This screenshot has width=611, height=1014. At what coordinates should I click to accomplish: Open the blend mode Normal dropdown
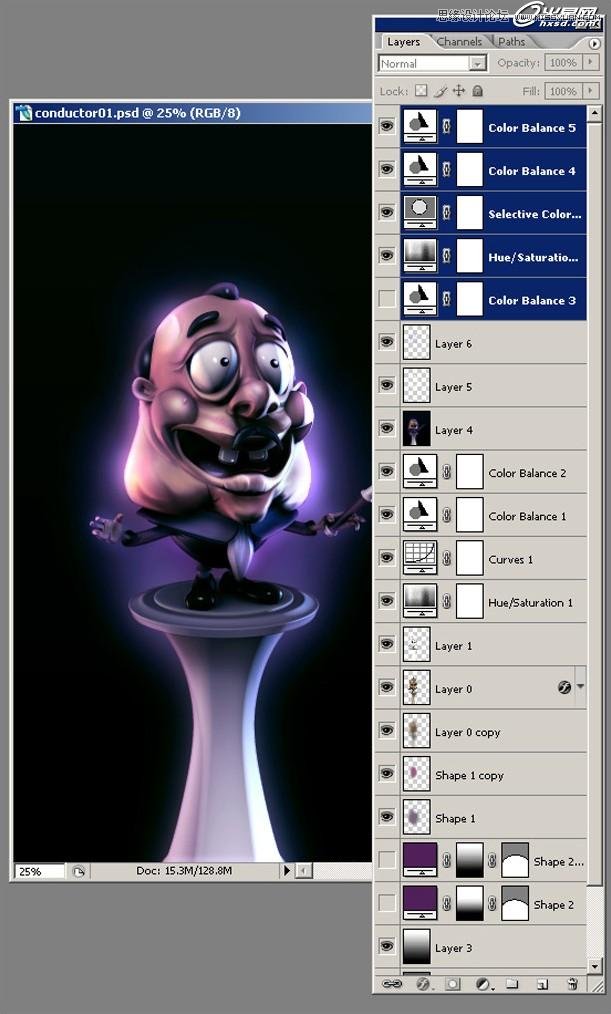click(x=478, y=63)
